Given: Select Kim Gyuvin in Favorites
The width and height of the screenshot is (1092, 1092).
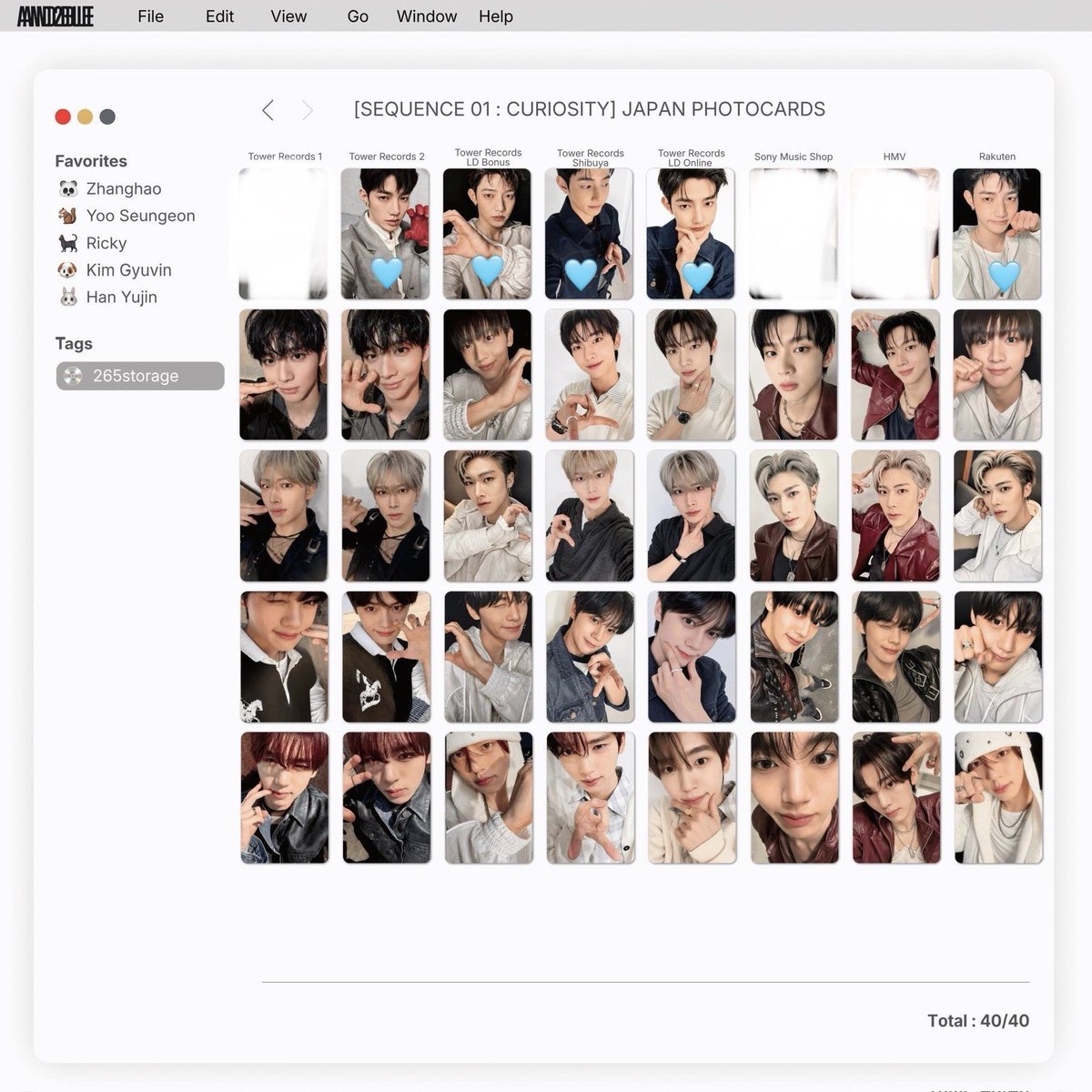Looking at the screenshot, I should pos(129,270).
